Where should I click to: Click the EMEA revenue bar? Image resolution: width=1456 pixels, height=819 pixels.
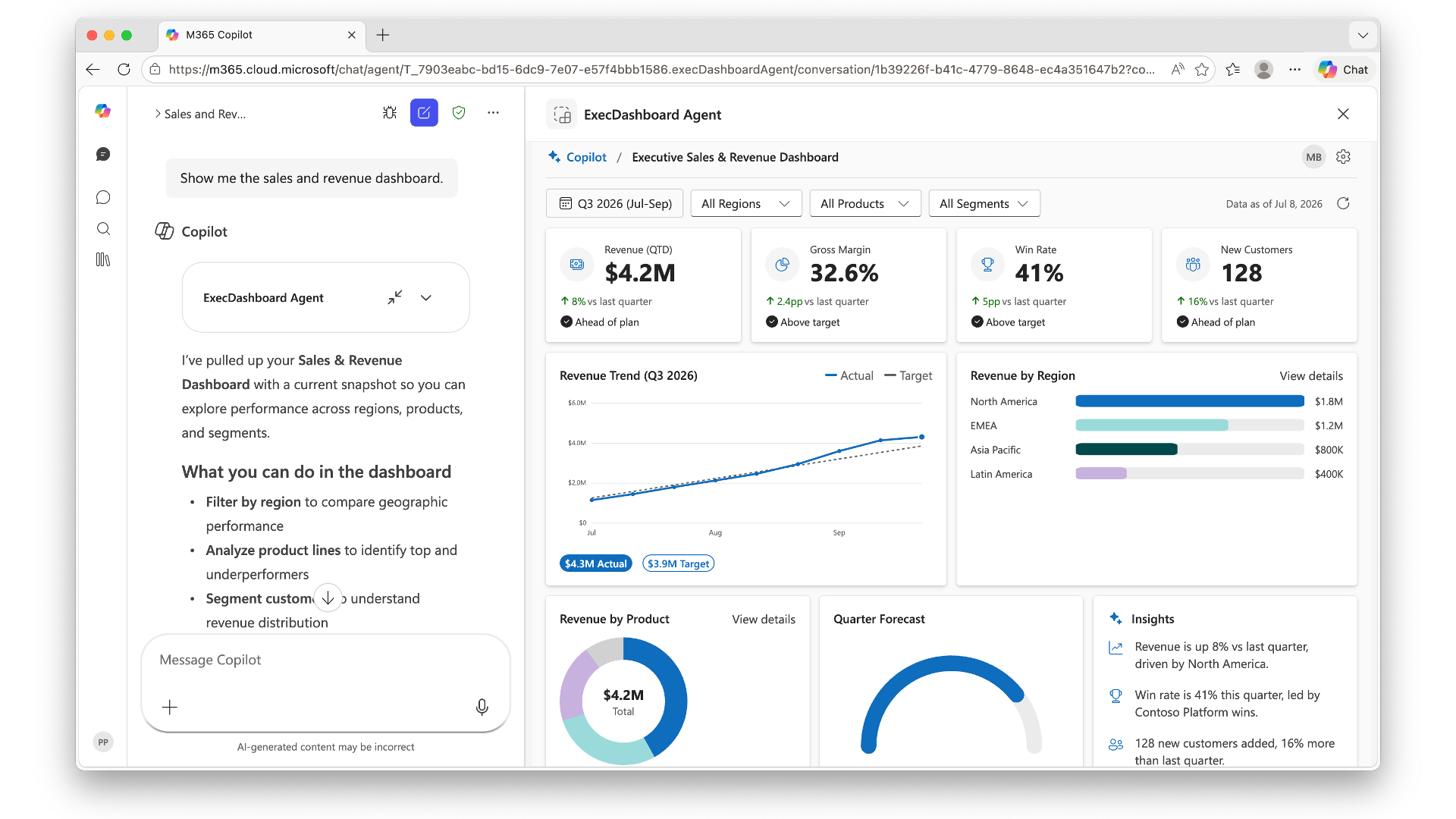click(1152, 425)
